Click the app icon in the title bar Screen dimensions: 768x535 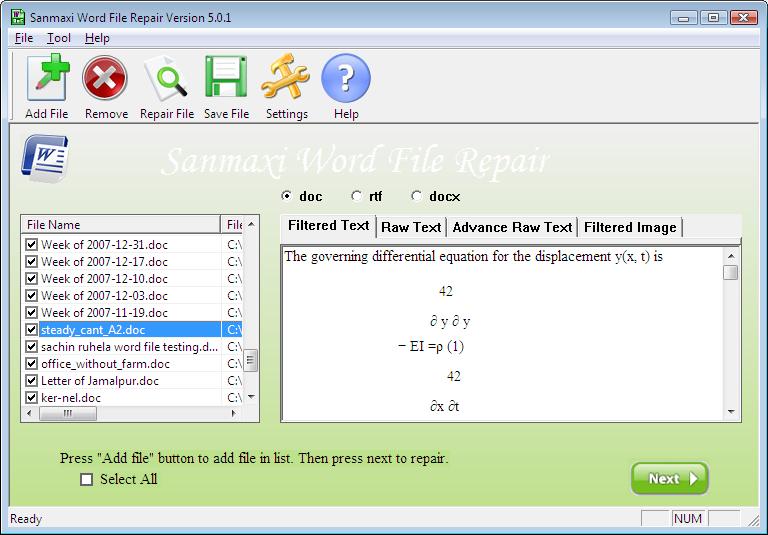[x=18, y=17]
